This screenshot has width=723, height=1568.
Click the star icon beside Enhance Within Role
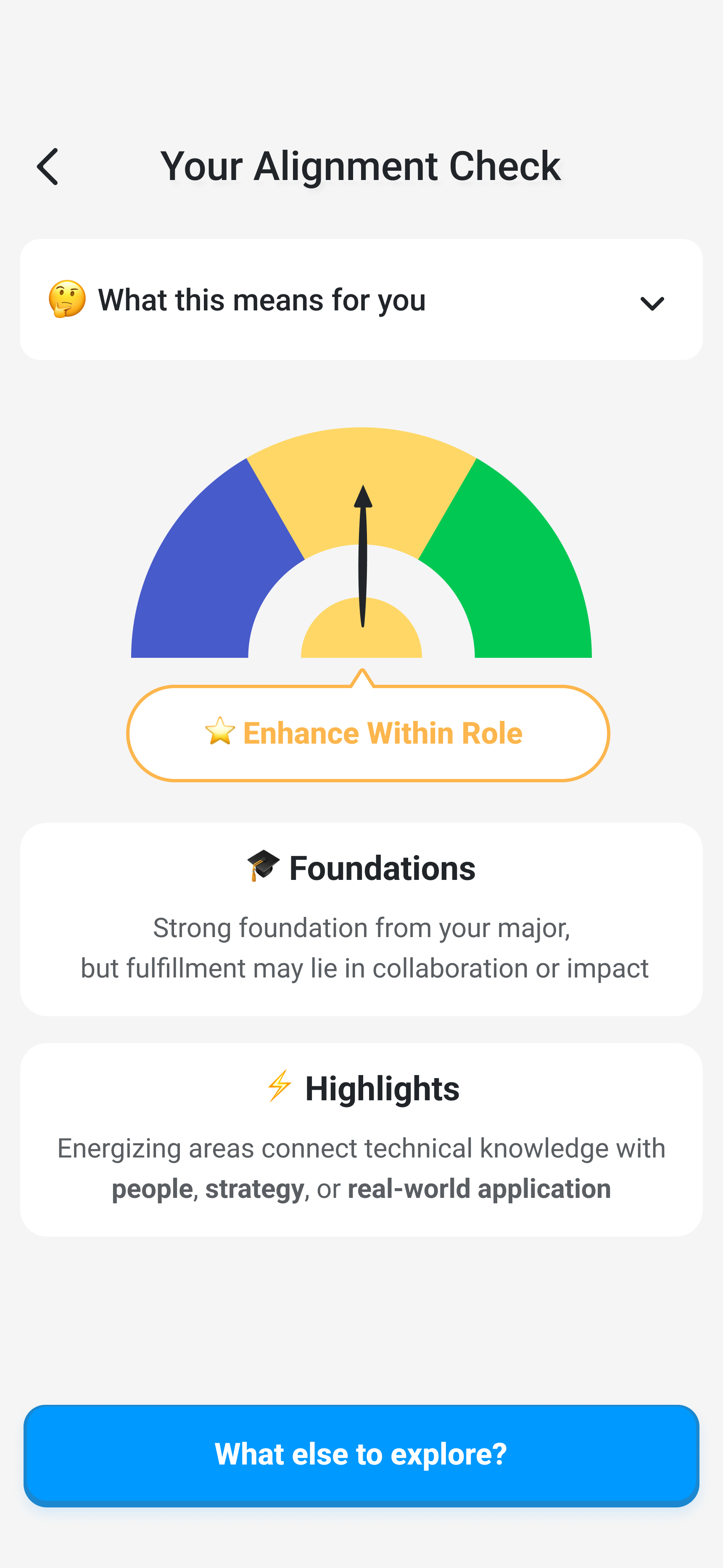(x=220, y=731)
